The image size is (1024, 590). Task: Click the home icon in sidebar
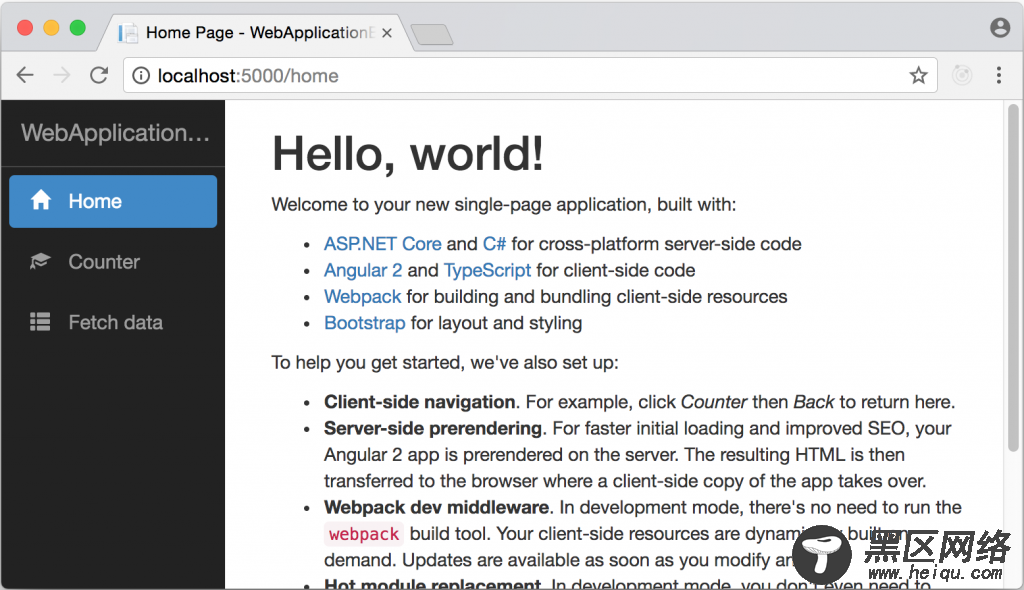click(40, 200)
